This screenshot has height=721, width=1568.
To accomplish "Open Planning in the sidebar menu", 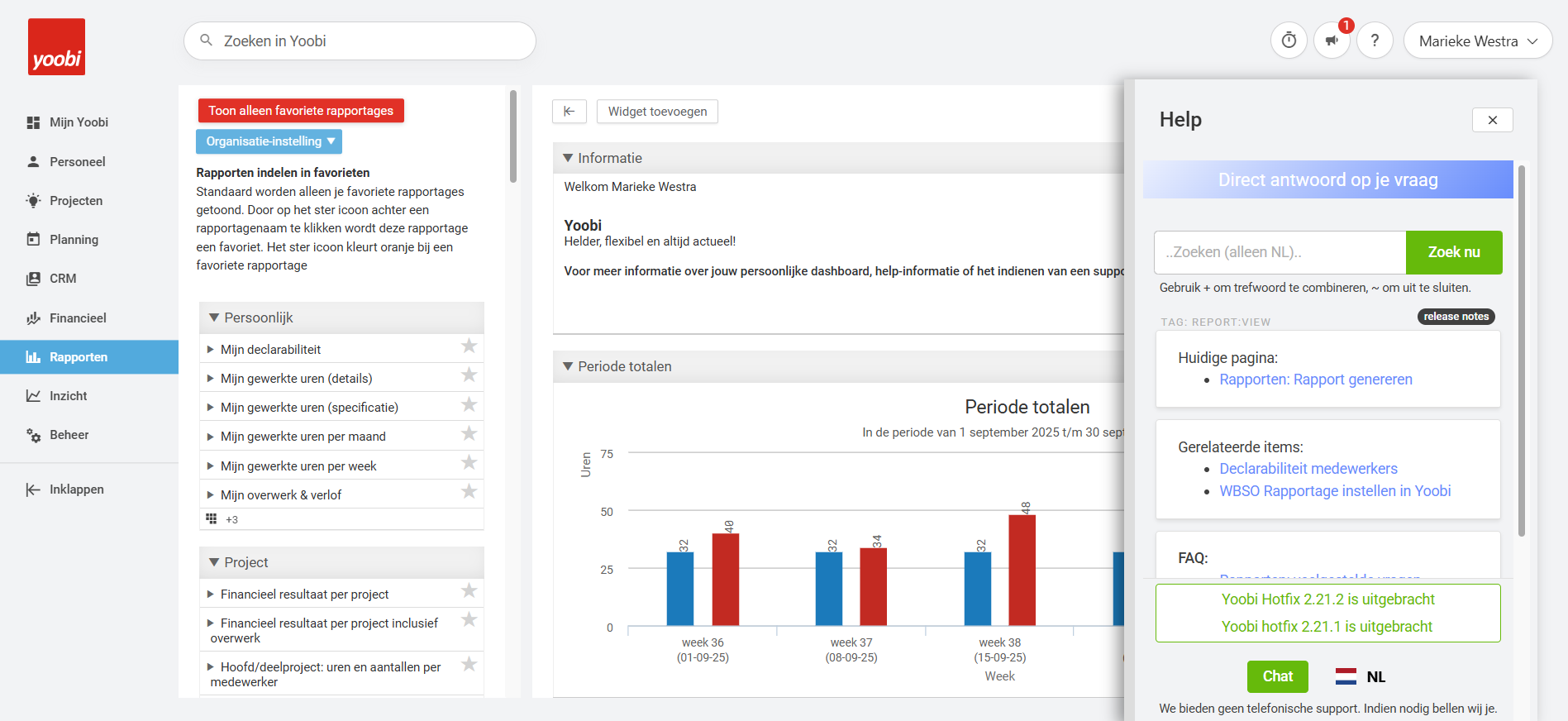I will pos(74,240).
